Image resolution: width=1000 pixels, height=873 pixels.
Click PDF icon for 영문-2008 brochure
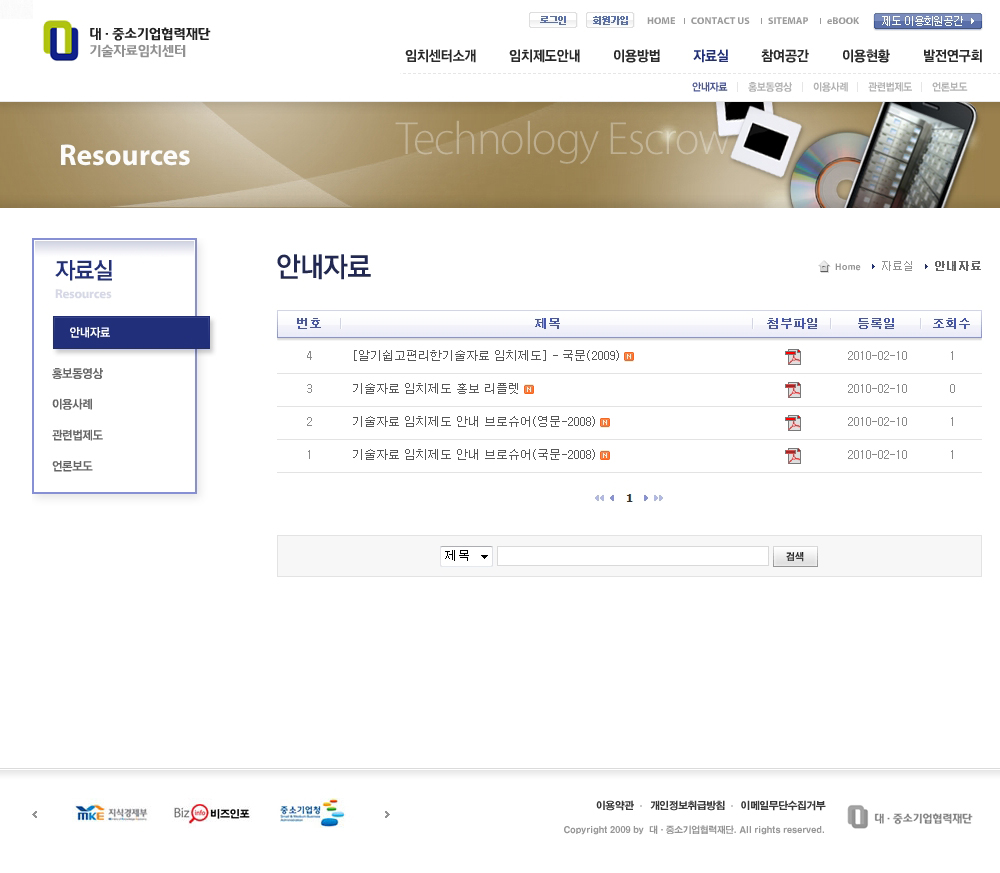pos(793,423)
